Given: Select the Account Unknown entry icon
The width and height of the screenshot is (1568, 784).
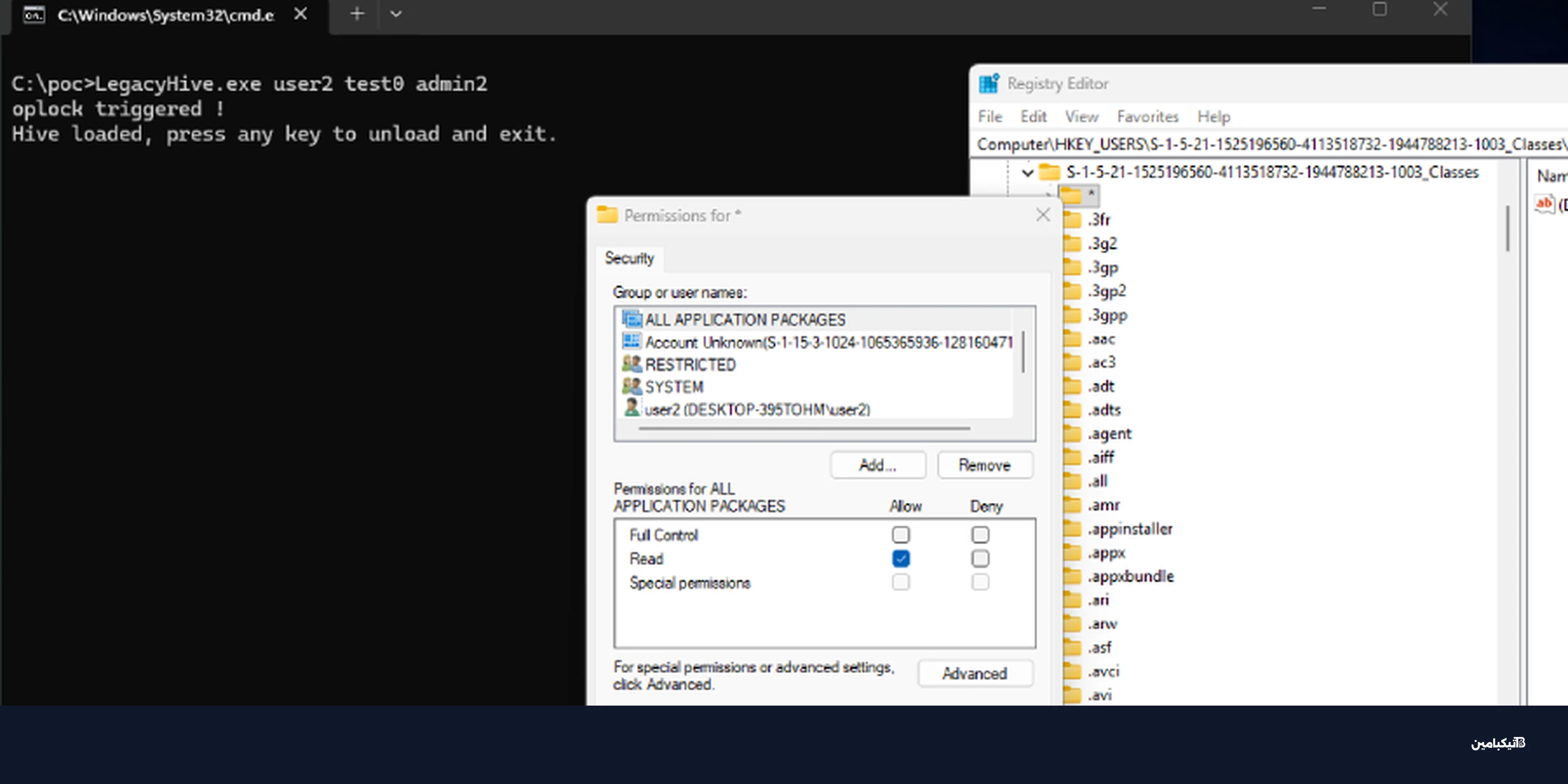Looking at the screenshot, I should tap(632, 341).
